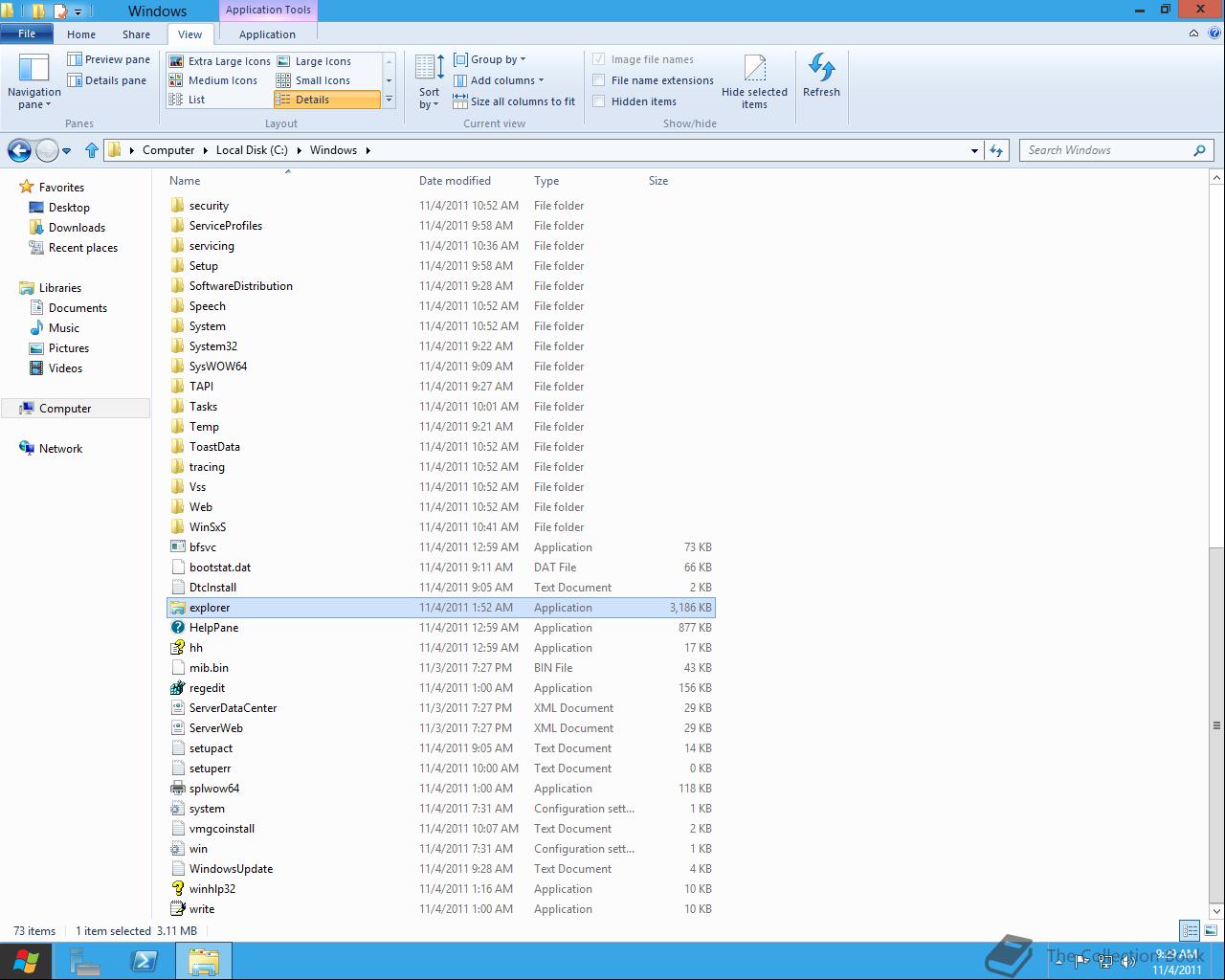Viewport: 1225px width, 980px height.
Task: Click the Sort by icon
Action: [429, 68]
